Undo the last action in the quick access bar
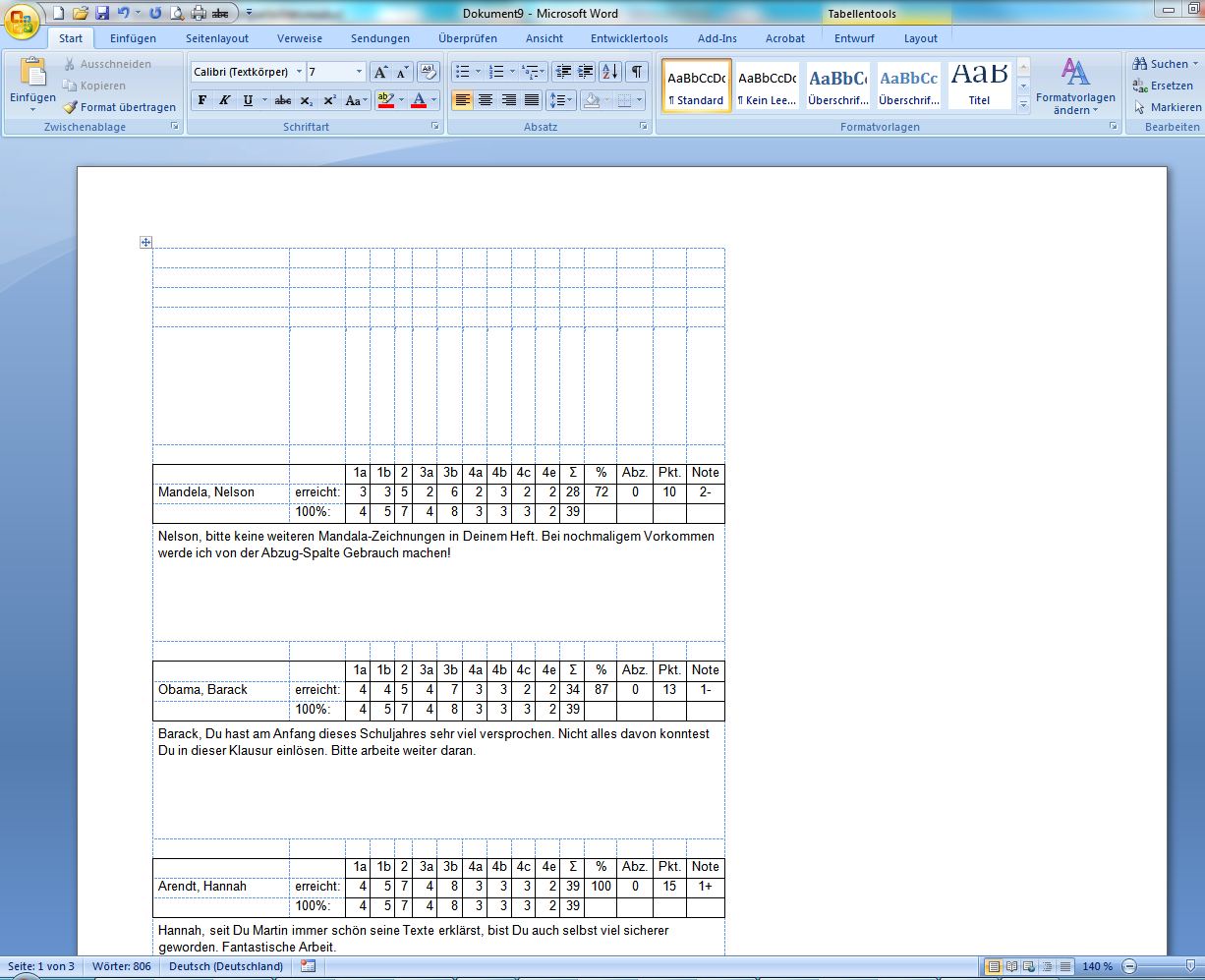The image size is (1205, 980). [123, 14]
